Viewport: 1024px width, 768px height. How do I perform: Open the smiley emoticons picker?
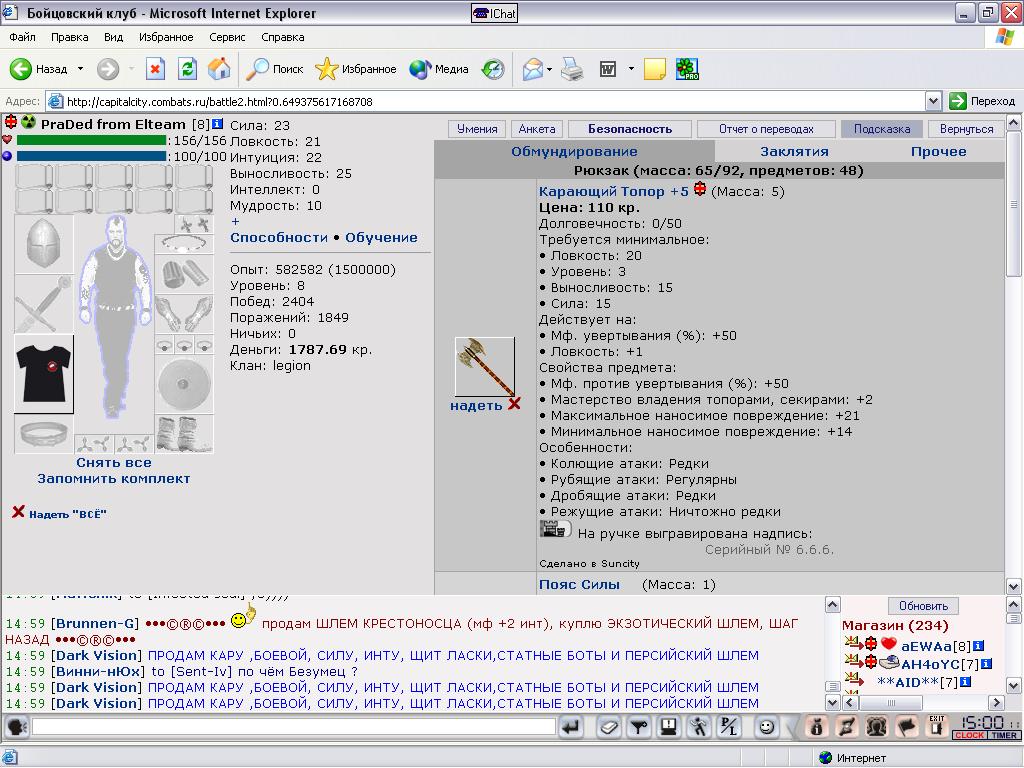(x=767, y=726)
